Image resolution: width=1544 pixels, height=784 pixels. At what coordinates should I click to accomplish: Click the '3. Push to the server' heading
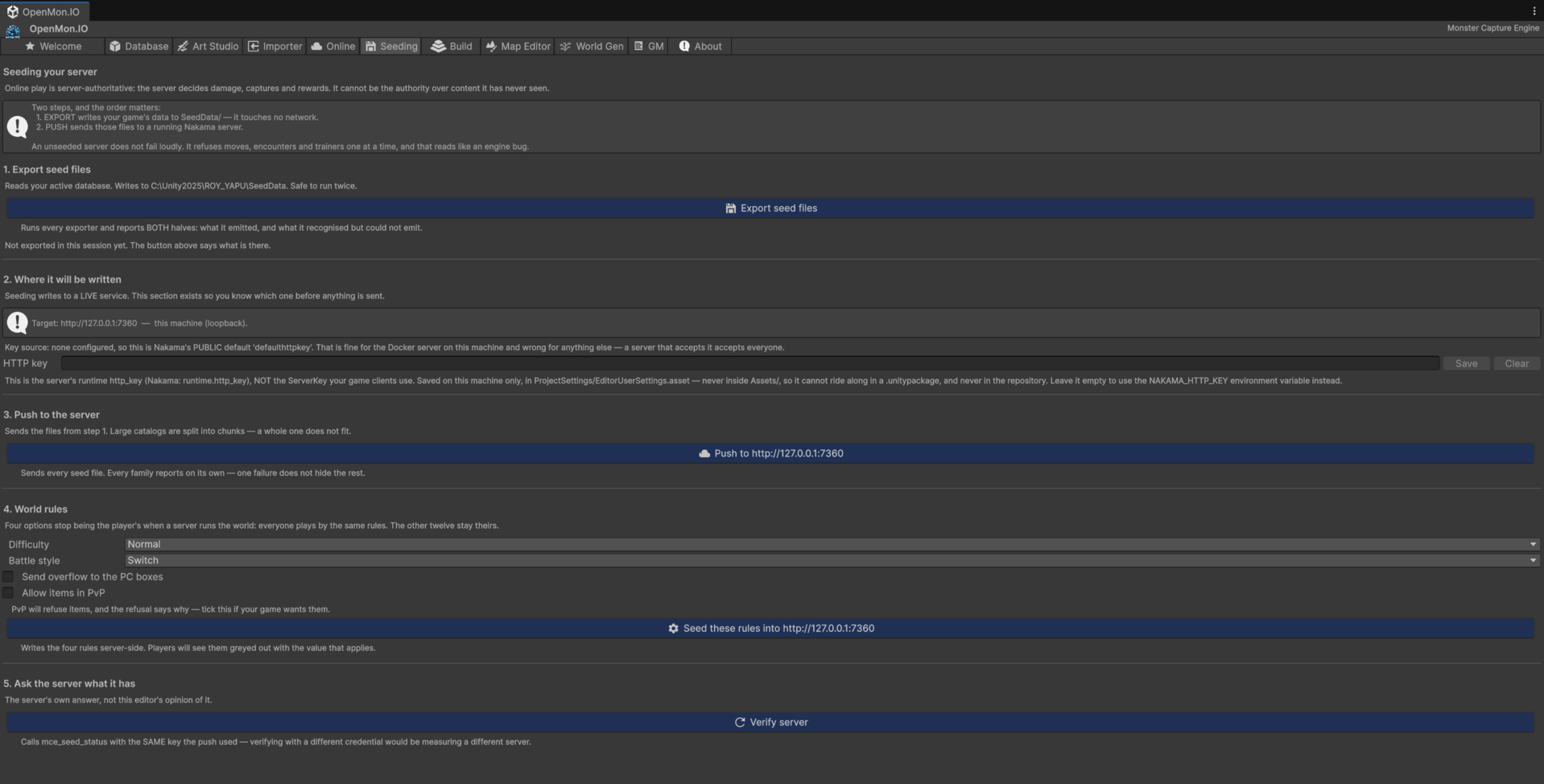[52, 415]
